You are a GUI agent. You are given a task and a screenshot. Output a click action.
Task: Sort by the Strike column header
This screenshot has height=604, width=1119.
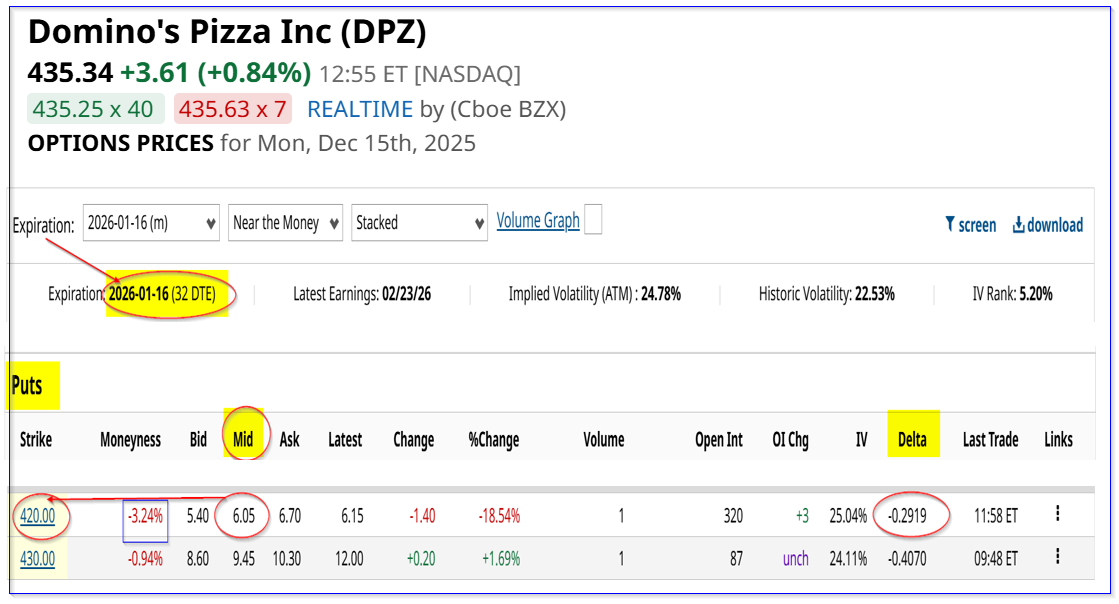click(35, 439)
